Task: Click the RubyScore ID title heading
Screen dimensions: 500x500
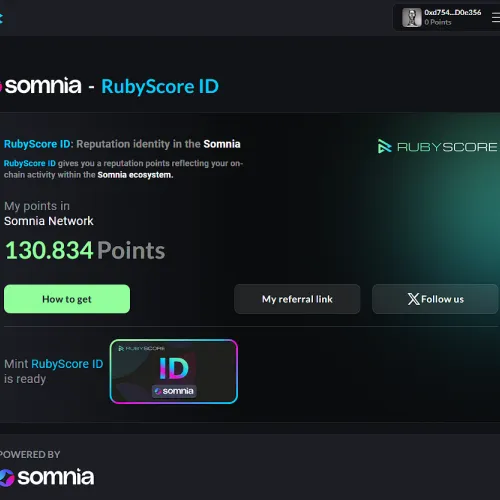Action: [x=160, y=87]
